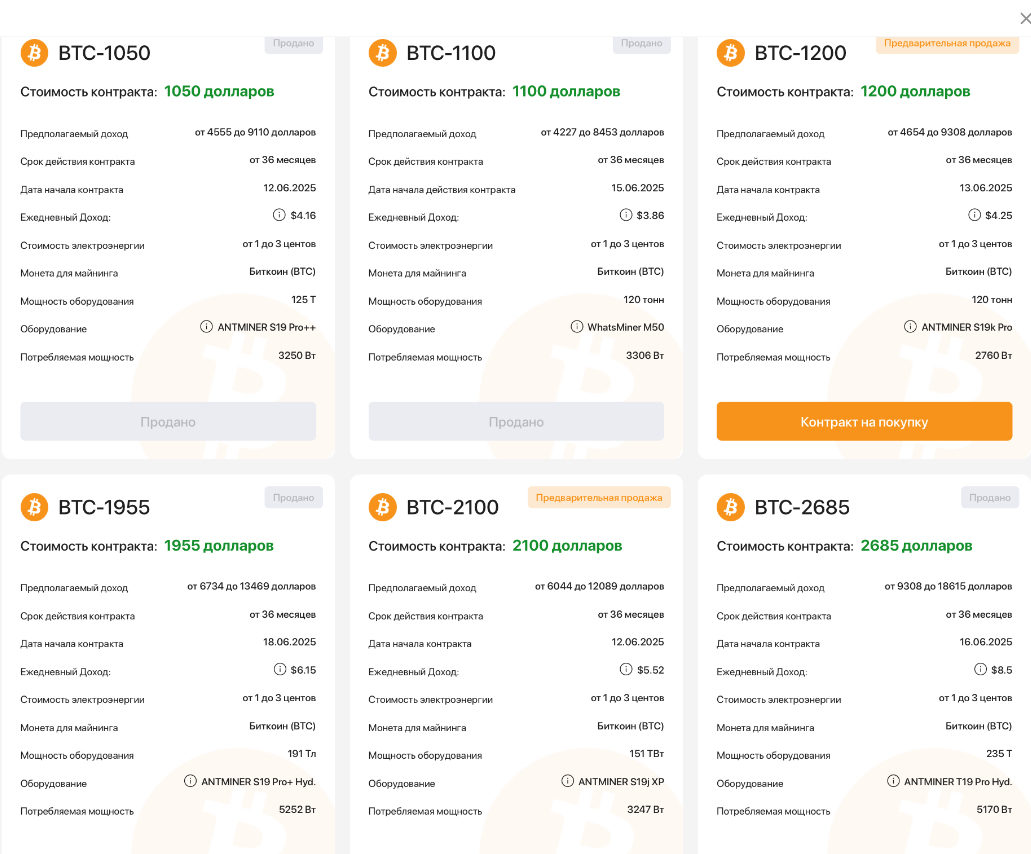The height and width of the screenshot is (854, 1031).
Task: Click the info icon beside WhatsMiner M50
Action: click(x=577, y=327)
